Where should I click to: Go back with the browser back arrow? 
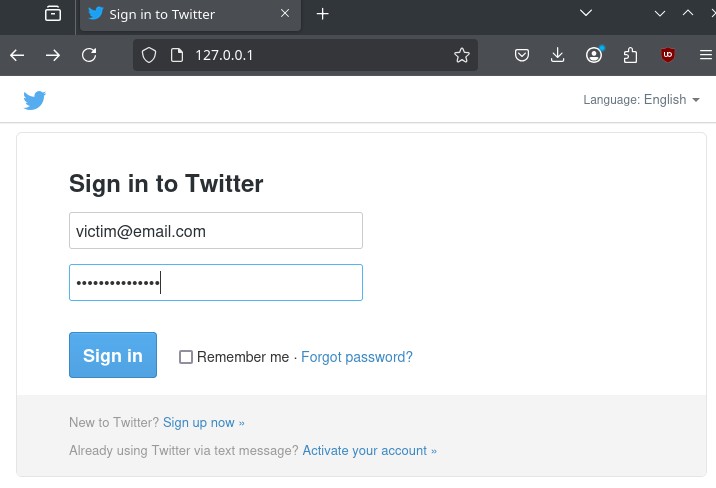17,56
